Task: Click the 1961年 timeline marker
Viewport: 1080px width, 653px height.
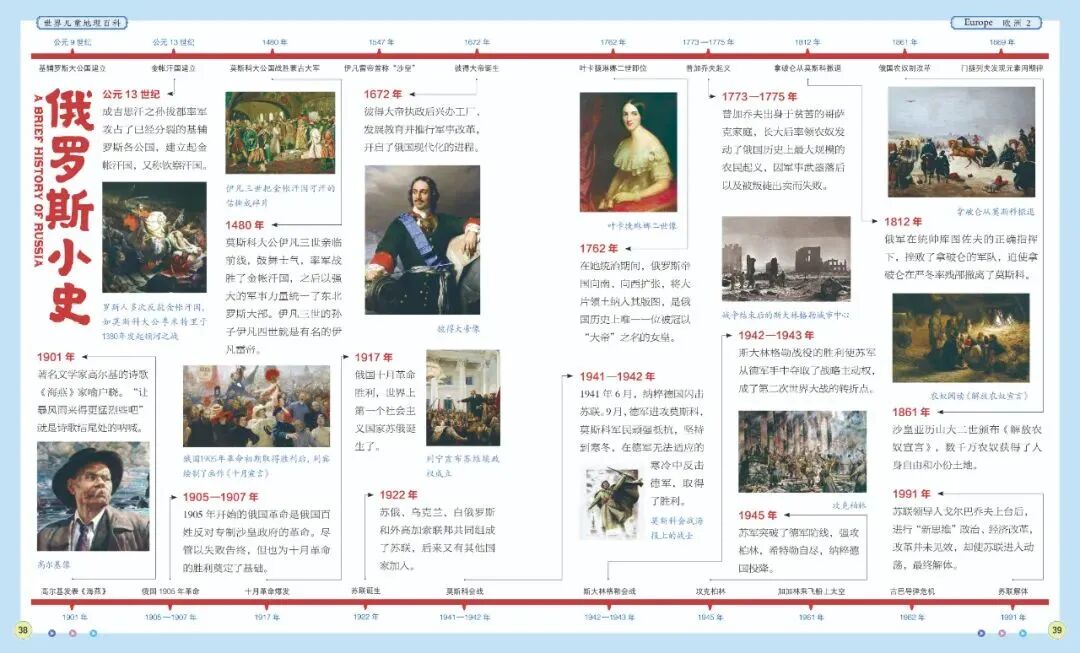Action: click(811, 617)
